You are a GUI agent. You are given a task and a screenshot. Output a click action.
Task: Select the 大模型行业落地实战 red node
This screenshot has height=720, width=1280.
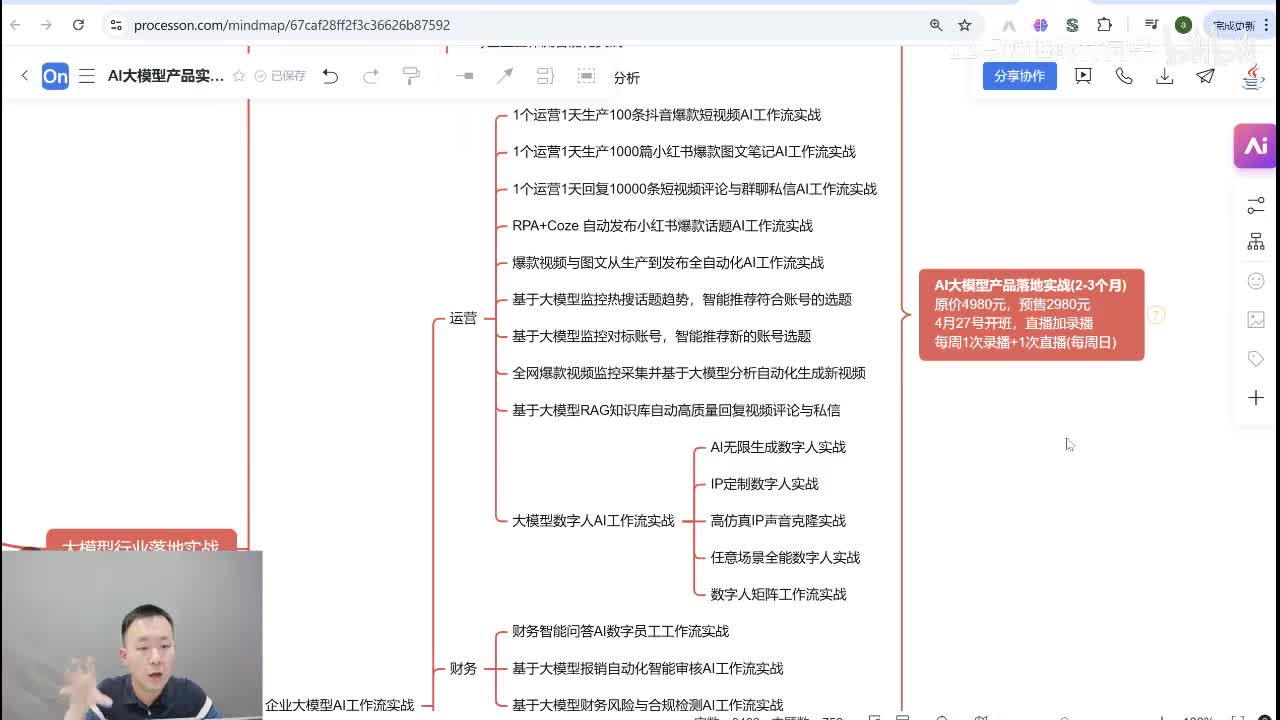141,541
